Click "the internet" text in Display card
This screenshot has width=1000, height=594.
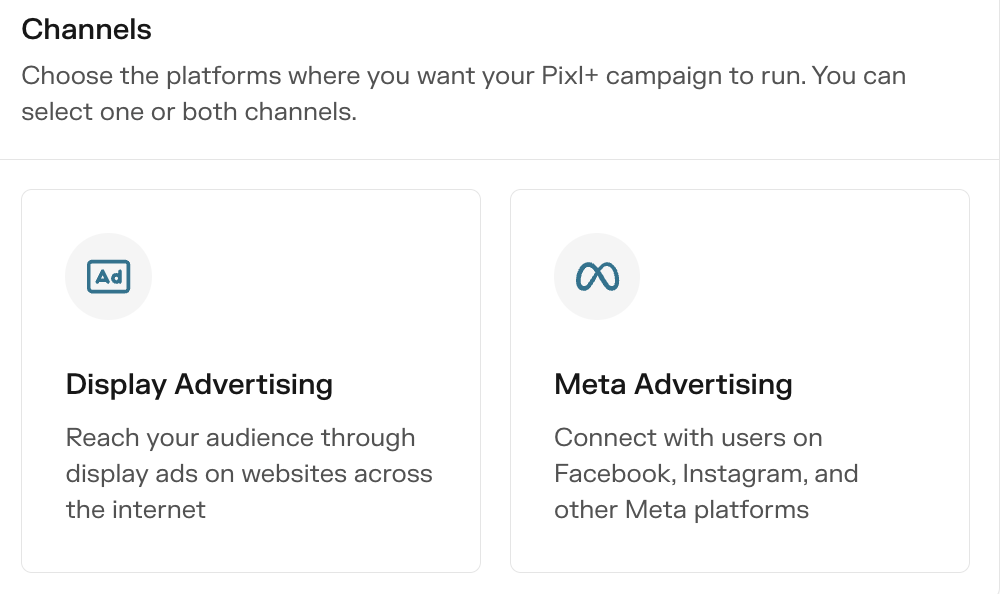(x=135, y=510)
